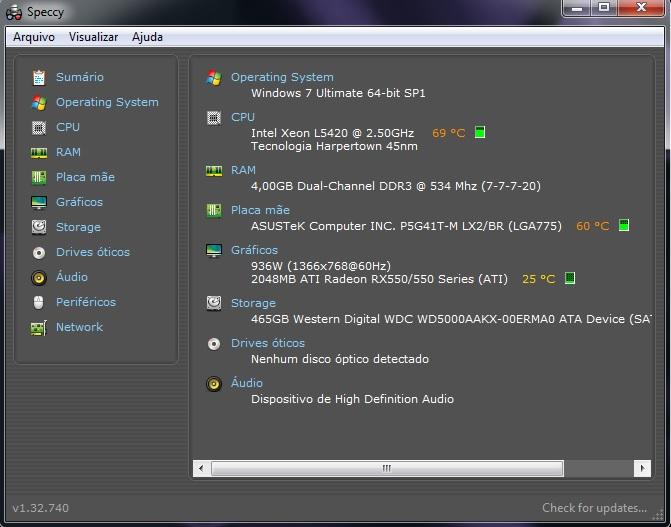Viewport: 671px width, 527px height.
Task: Click the Storage hard drive icon in sidebar
Action: [x=39, y=227]
